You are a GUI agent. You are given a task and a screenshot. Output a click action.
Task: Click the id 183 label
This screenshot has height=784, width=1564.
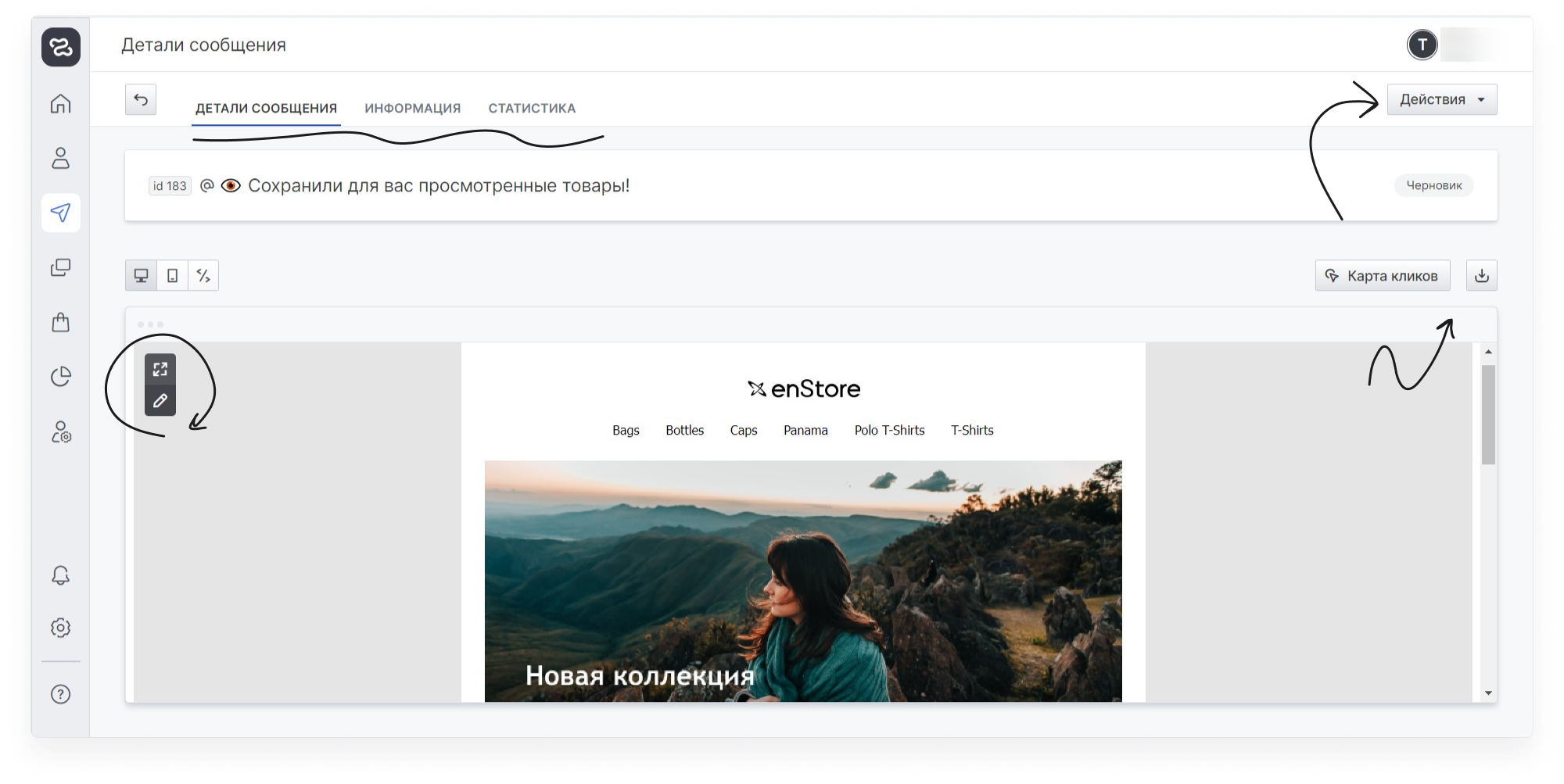coord(170,185)
